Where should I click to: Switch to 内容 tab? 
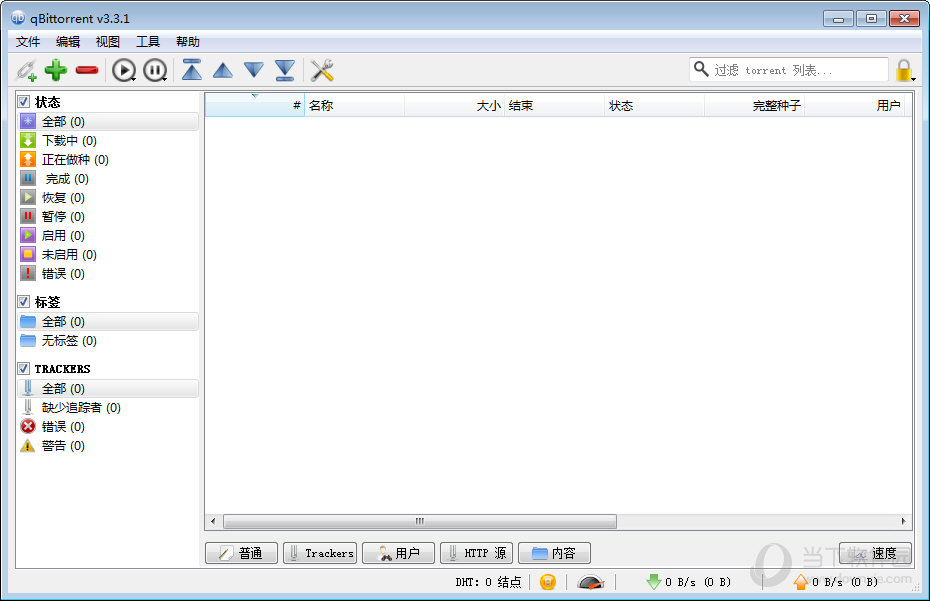(x=555, y=553)
